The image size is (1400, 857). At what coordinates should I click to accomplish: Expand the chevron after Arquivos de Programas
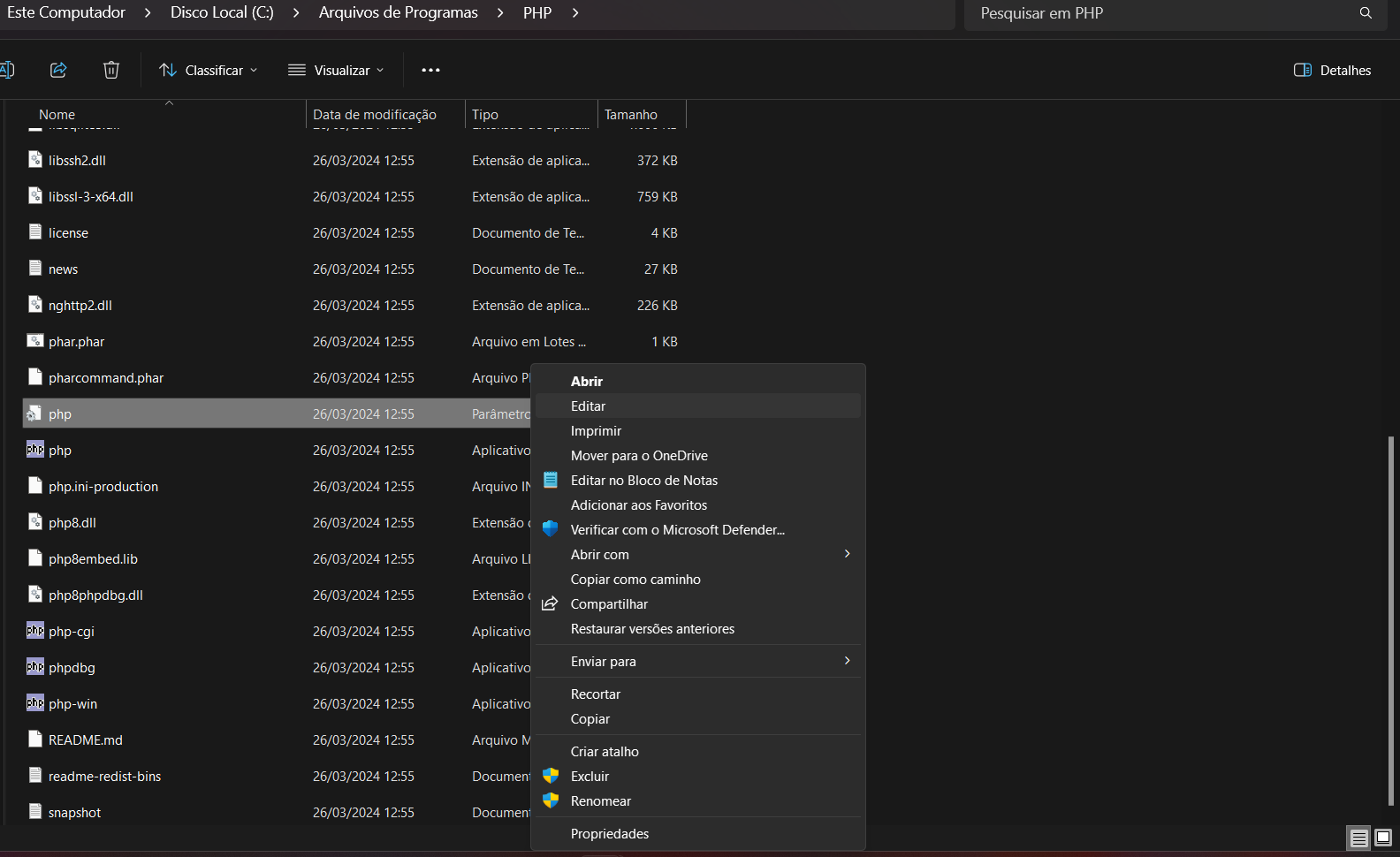pos(500,13)
